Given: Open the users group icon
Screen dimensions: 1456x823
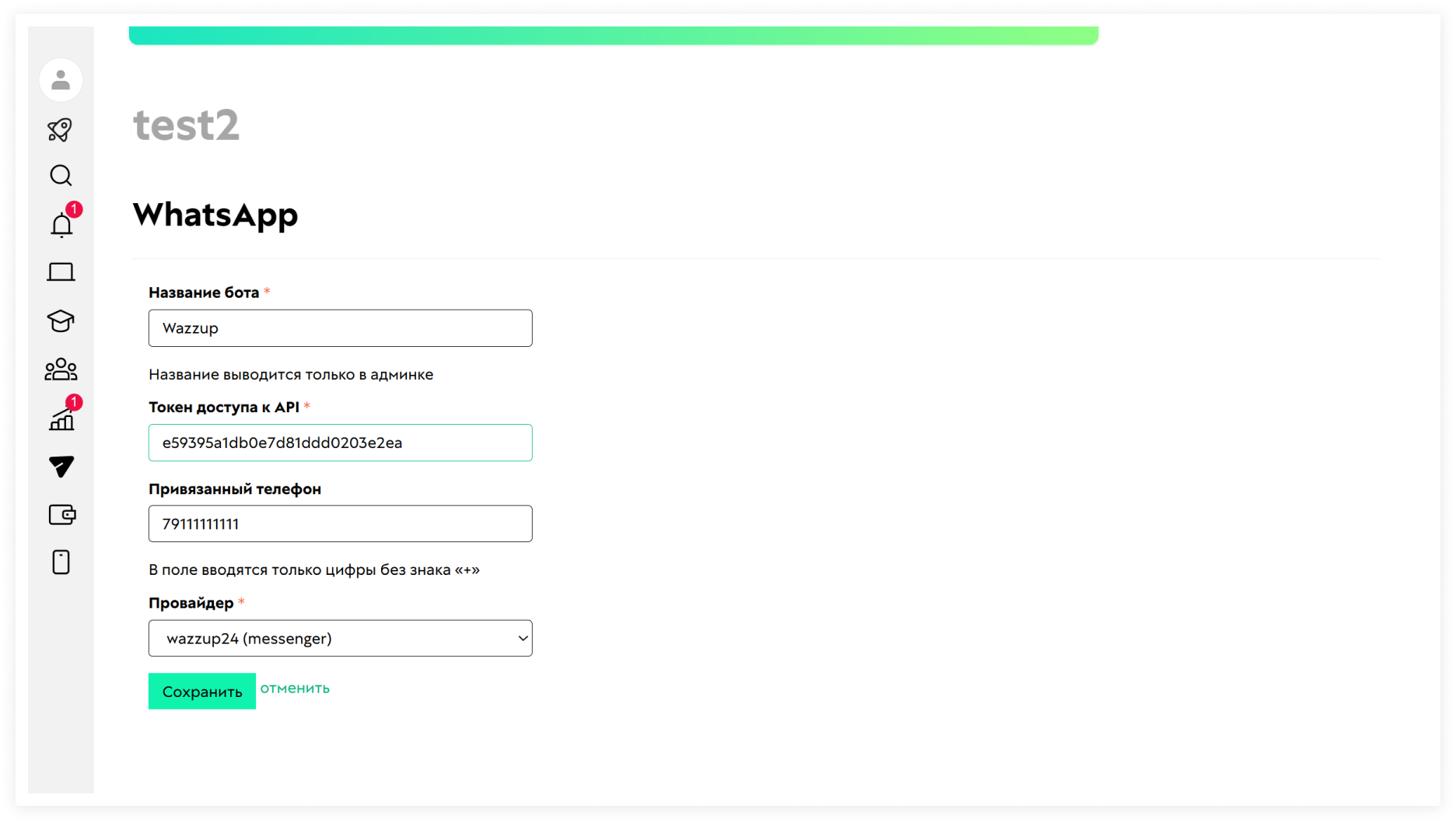Looking at the screenshot, I should (61, 369).
